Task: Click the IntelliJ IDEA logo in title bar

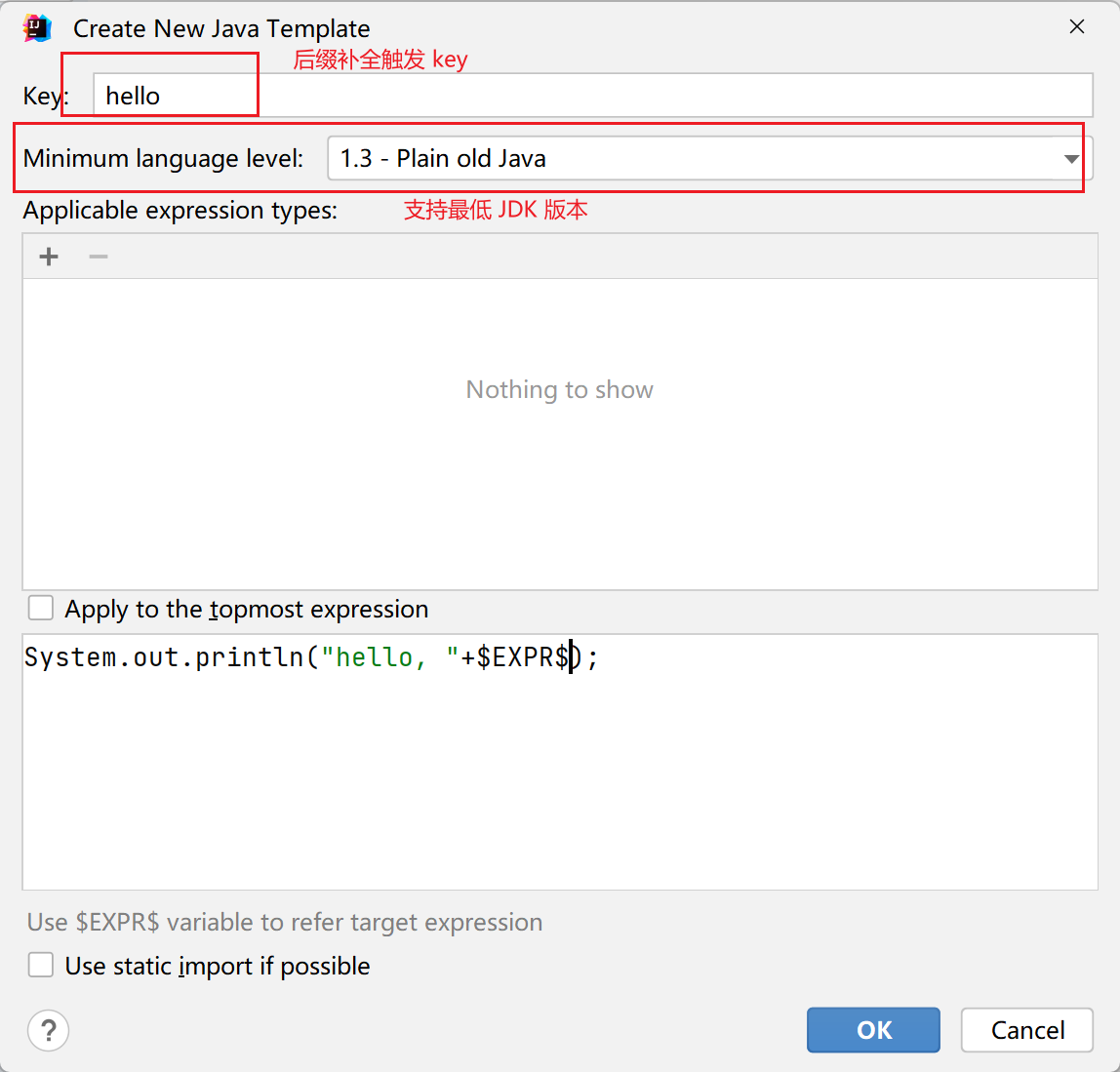Action: [x=37, y=28]
